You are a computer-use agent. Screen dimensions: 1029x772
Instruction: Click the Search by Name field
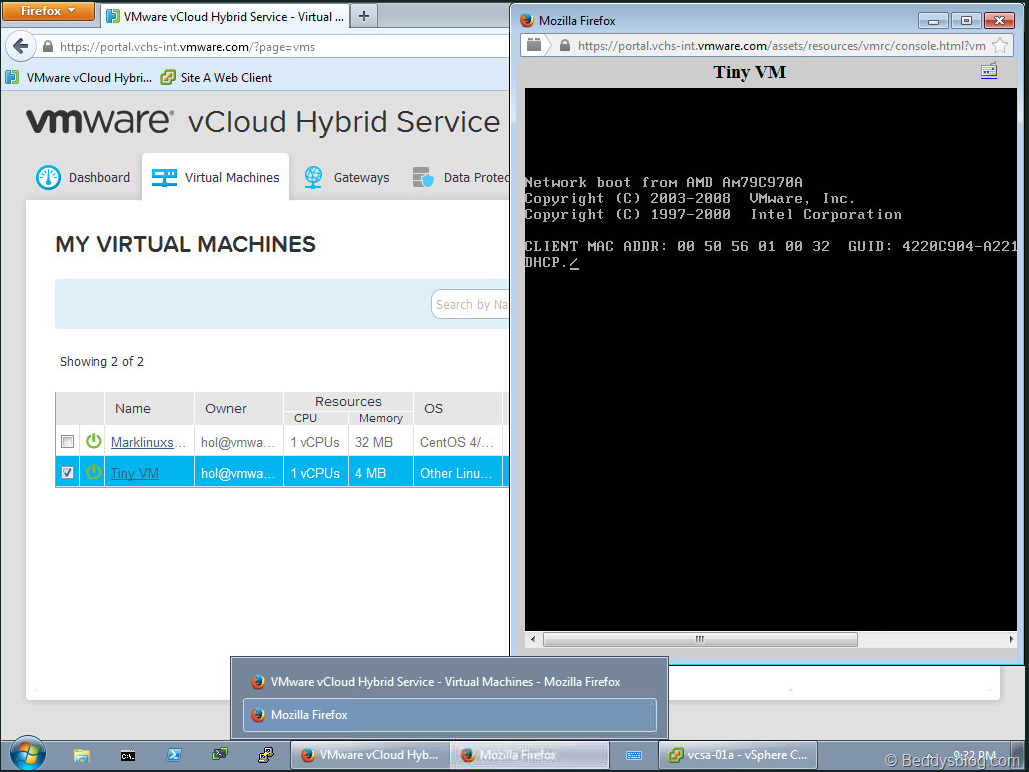pyautogui.click(x=470, y=304)
